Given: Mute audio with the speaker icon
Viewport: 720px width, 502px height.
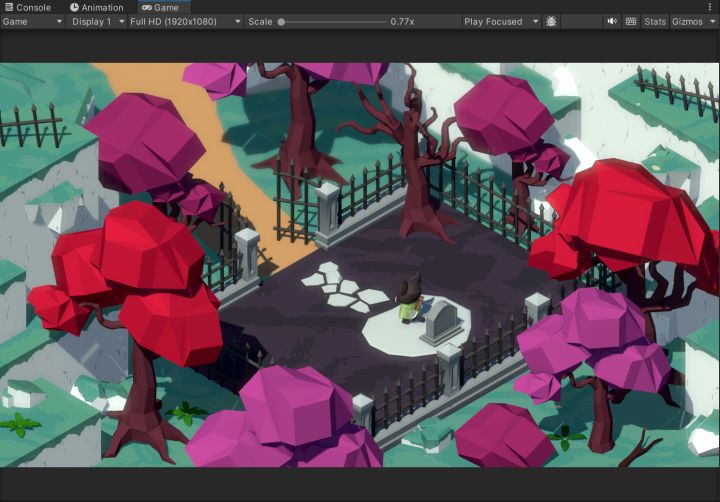Looking at the screenshot, I should point(612,22).
